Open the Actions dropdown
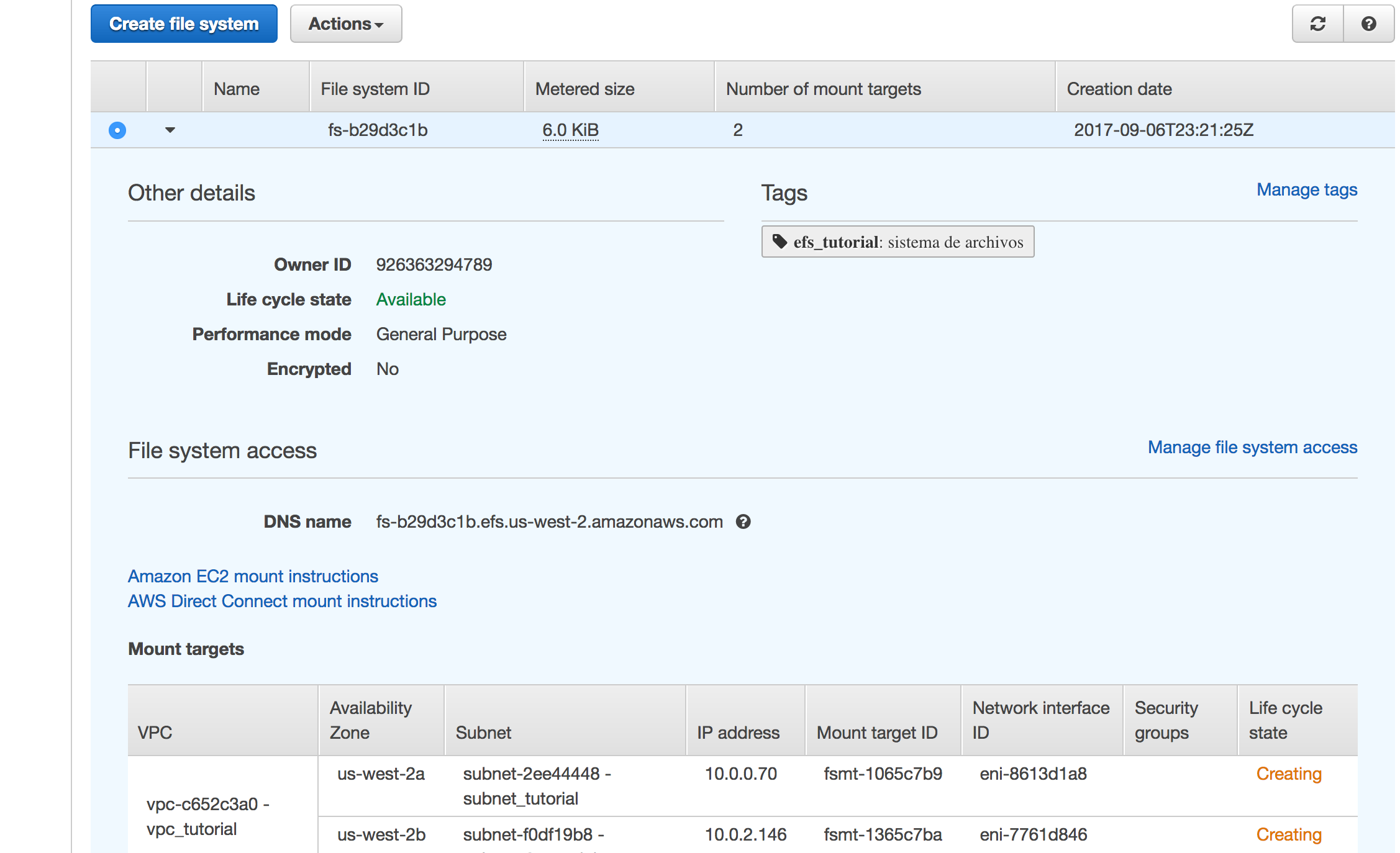 [346, 24]
